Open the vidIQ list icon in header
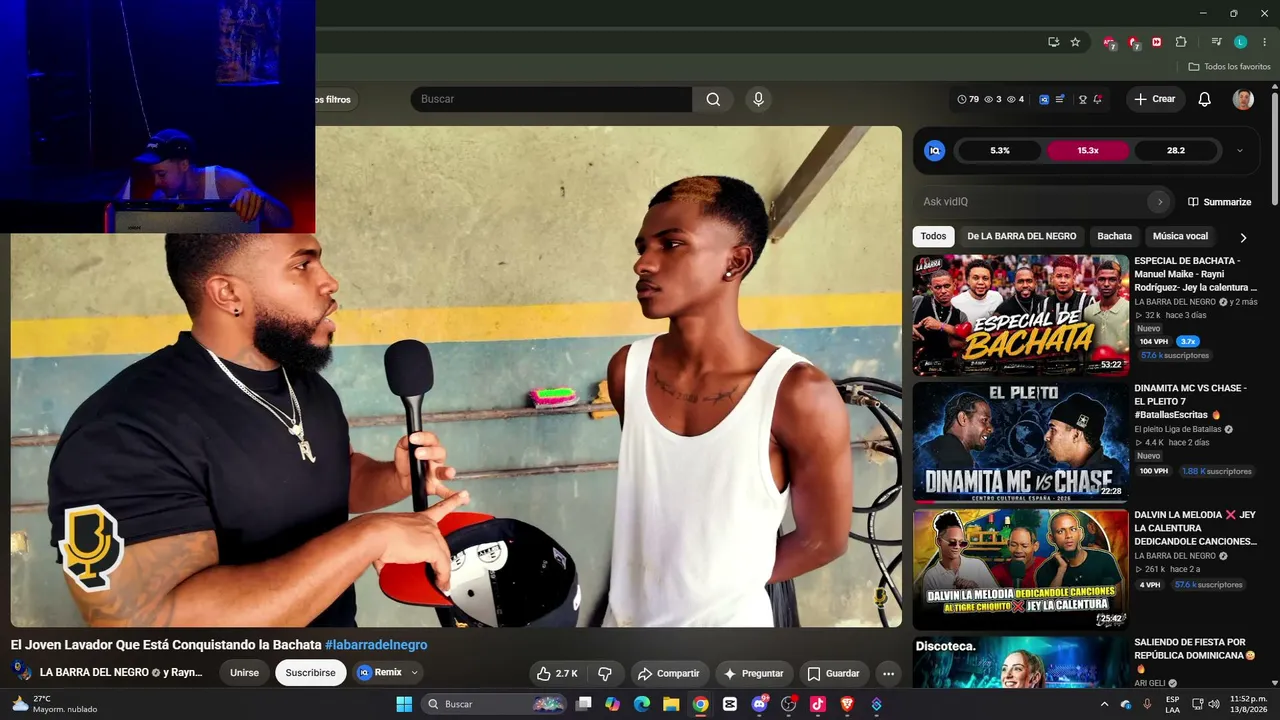Screen dimensions: 1280x720 click(x=1060, y=99)
